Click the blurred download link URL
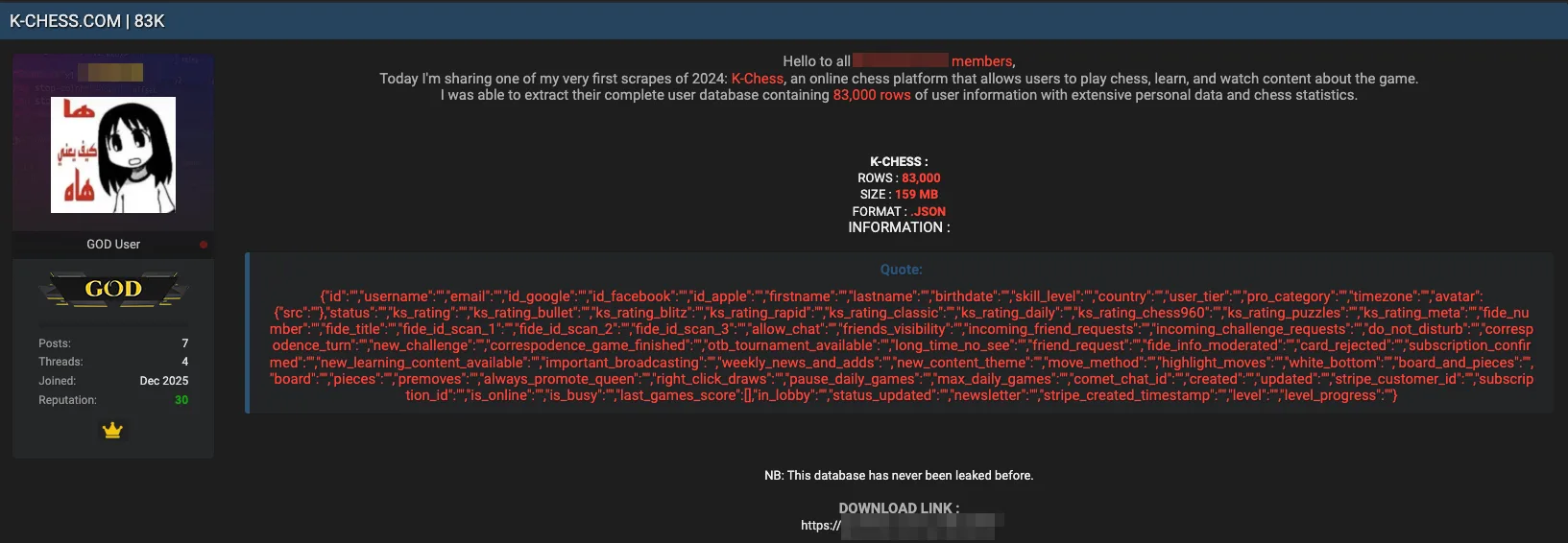 click(903, 525)
